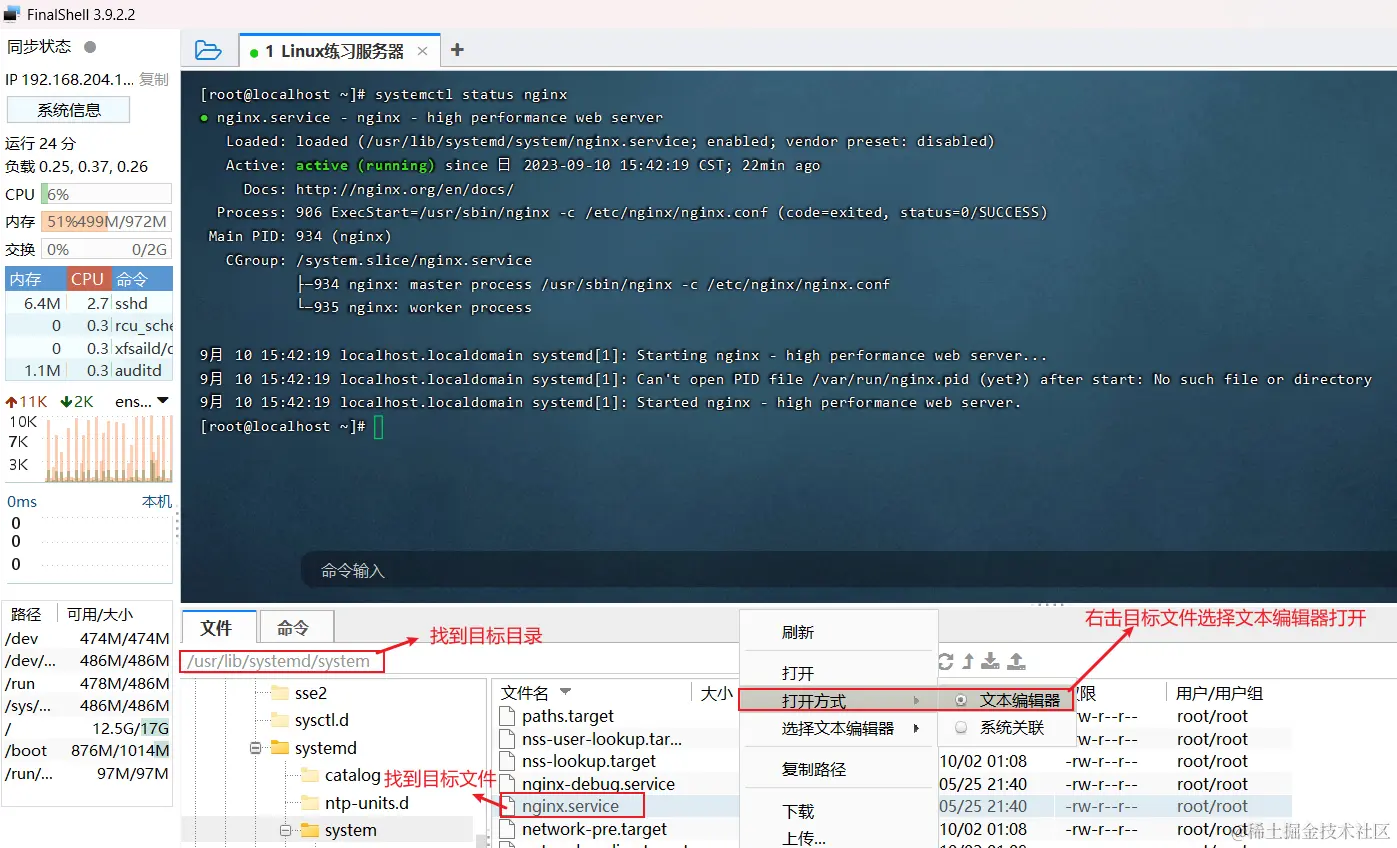
Task: Click the file icon beside nss-user-lookup.tar...
Action: pyautogui.click(x=507, y=739)
